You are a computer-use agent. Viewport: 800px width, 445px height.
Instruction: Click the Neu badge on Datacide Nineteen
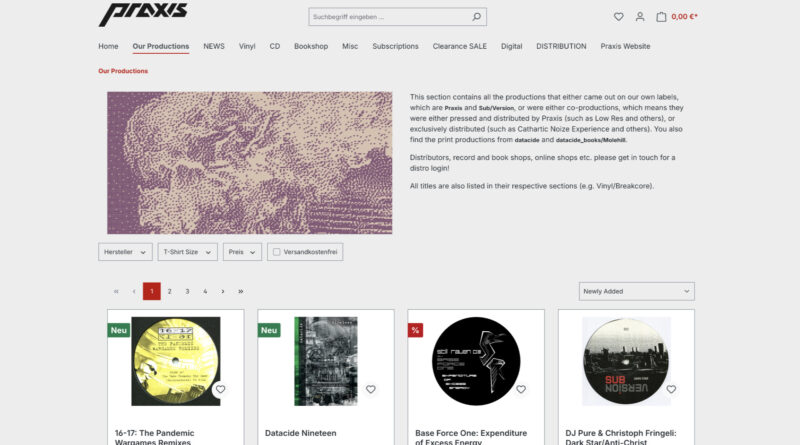pyautogui.click(x=269, y=330)
